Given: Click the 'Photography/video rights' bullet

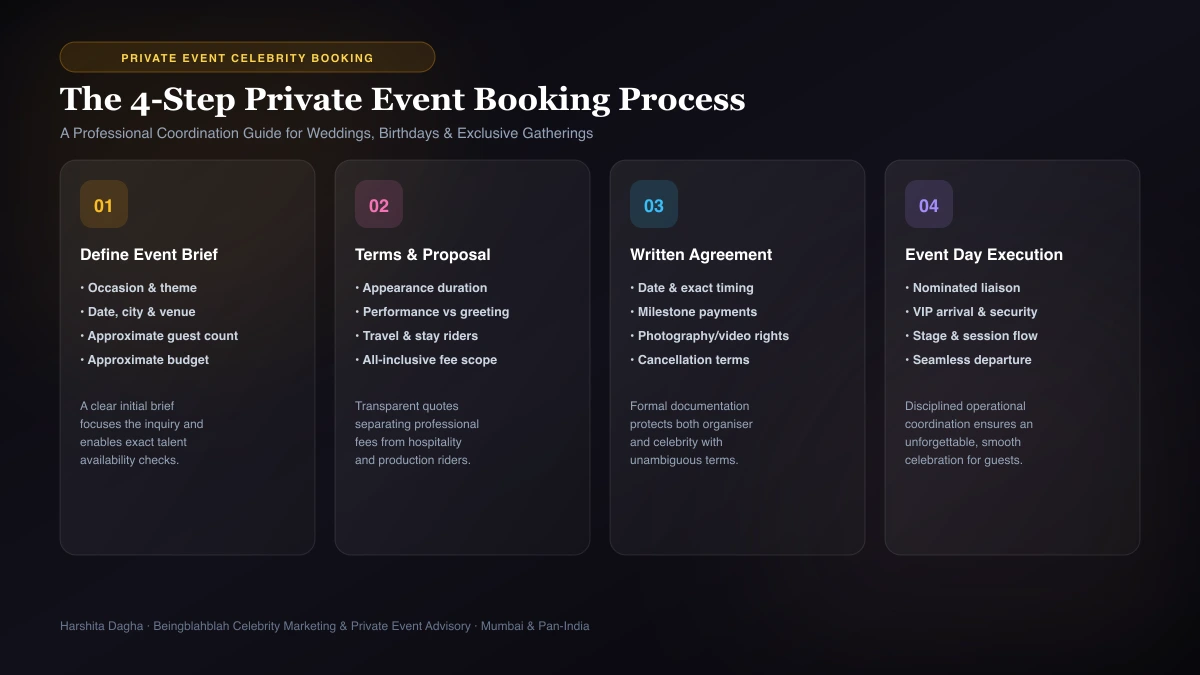Looking at the screenshot, I should point(710,336).
